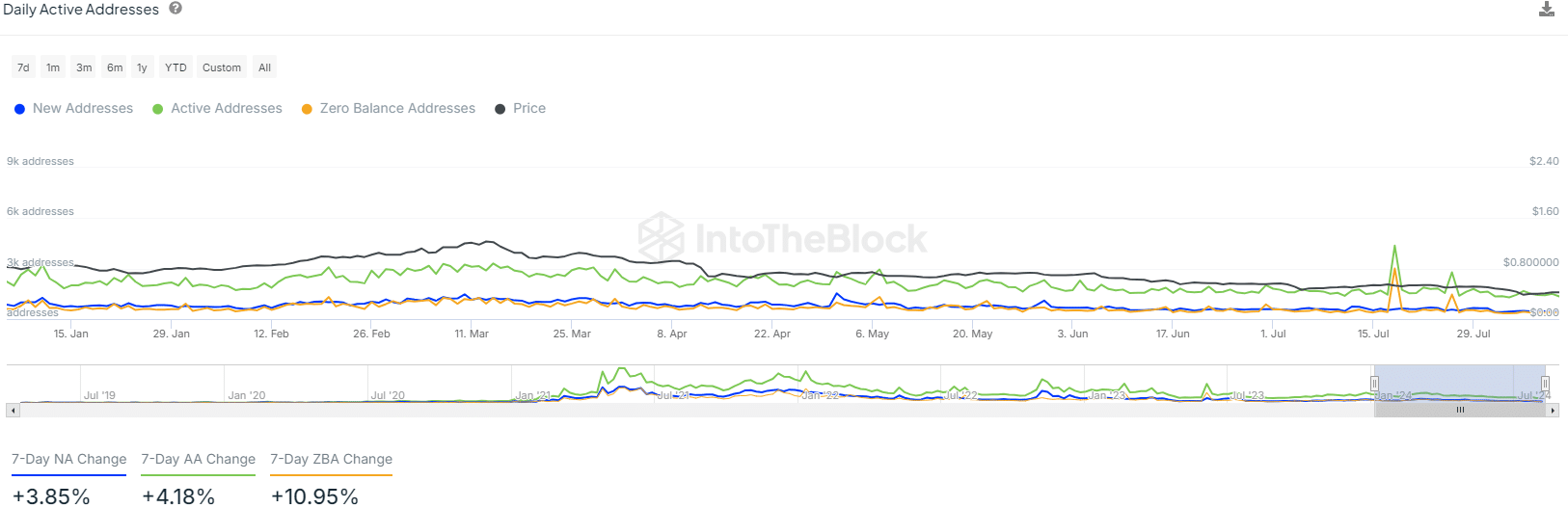
Task: Toggle Active Addresses series in legend
Action: (x=217, y=109)
